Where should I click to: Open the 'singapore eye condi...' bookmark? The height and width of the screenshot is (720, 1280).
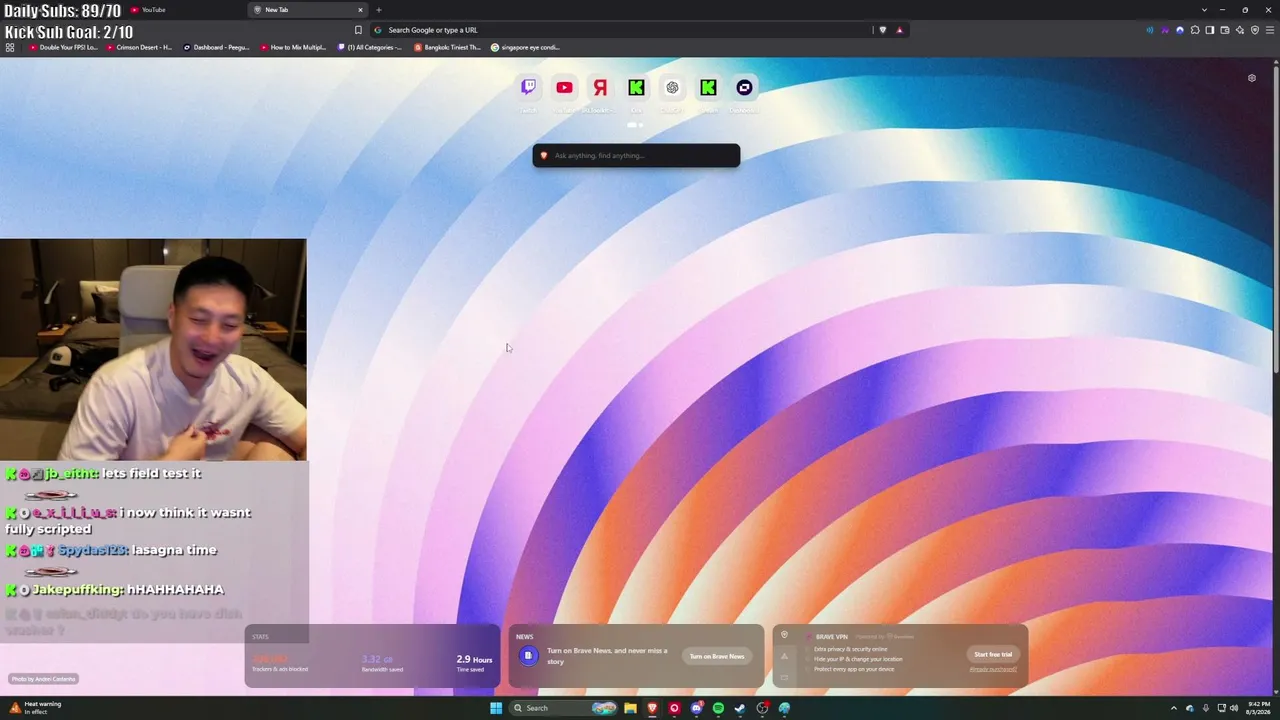526,47
